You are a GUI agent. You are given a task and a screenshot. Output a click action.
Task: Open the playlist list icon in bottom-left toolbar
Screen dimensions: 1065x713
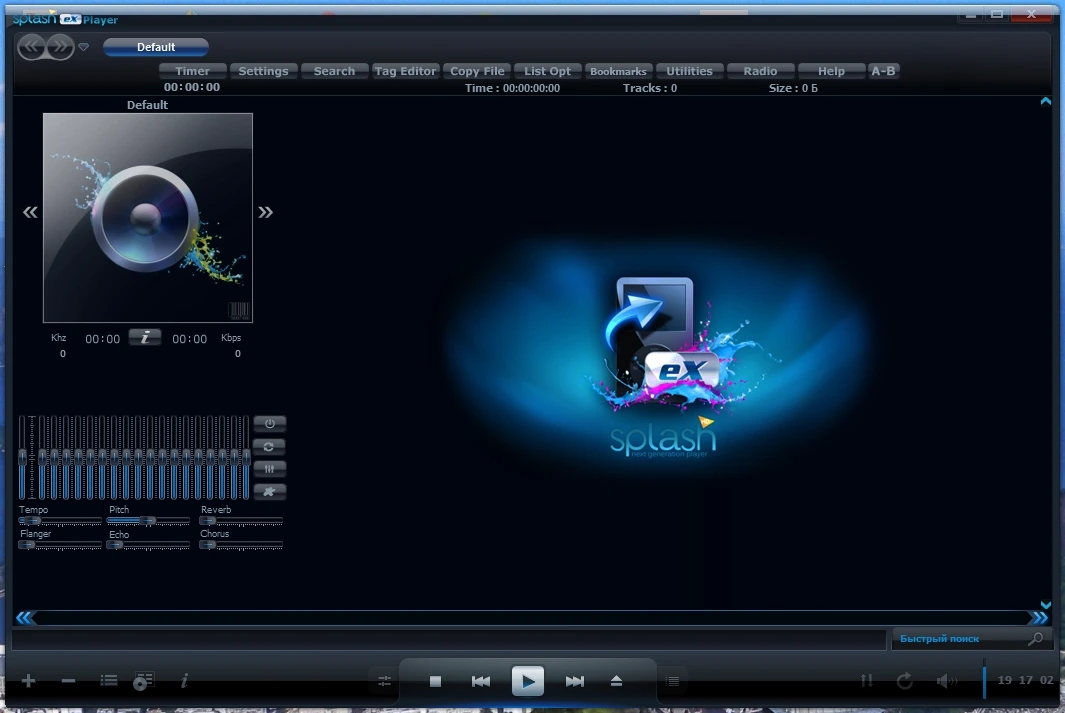point(109,680)
